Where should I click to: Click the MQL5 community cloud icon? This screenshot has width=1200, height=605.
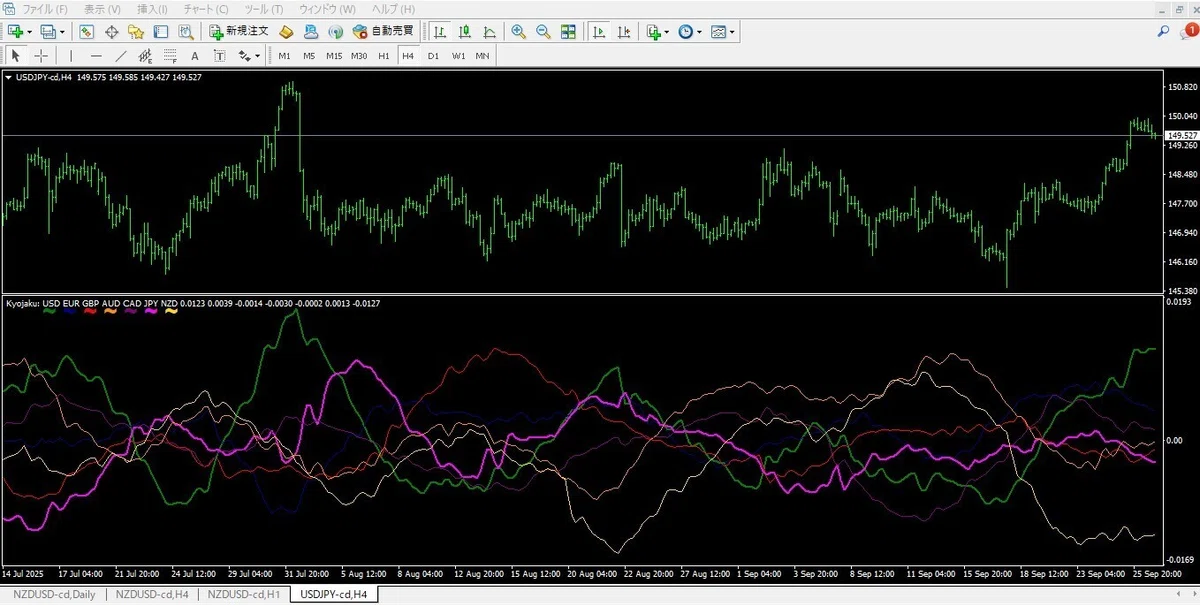[x=311, y=32]
